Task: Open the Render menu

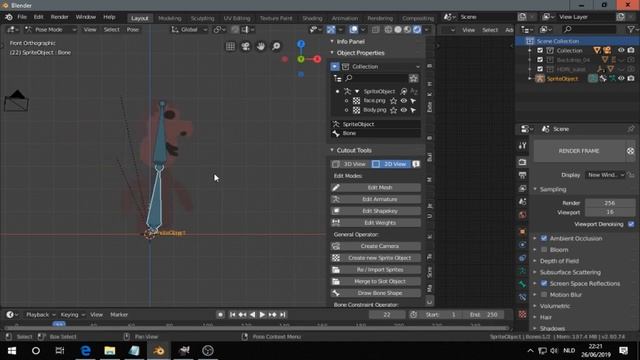Action: pos(59,17)
